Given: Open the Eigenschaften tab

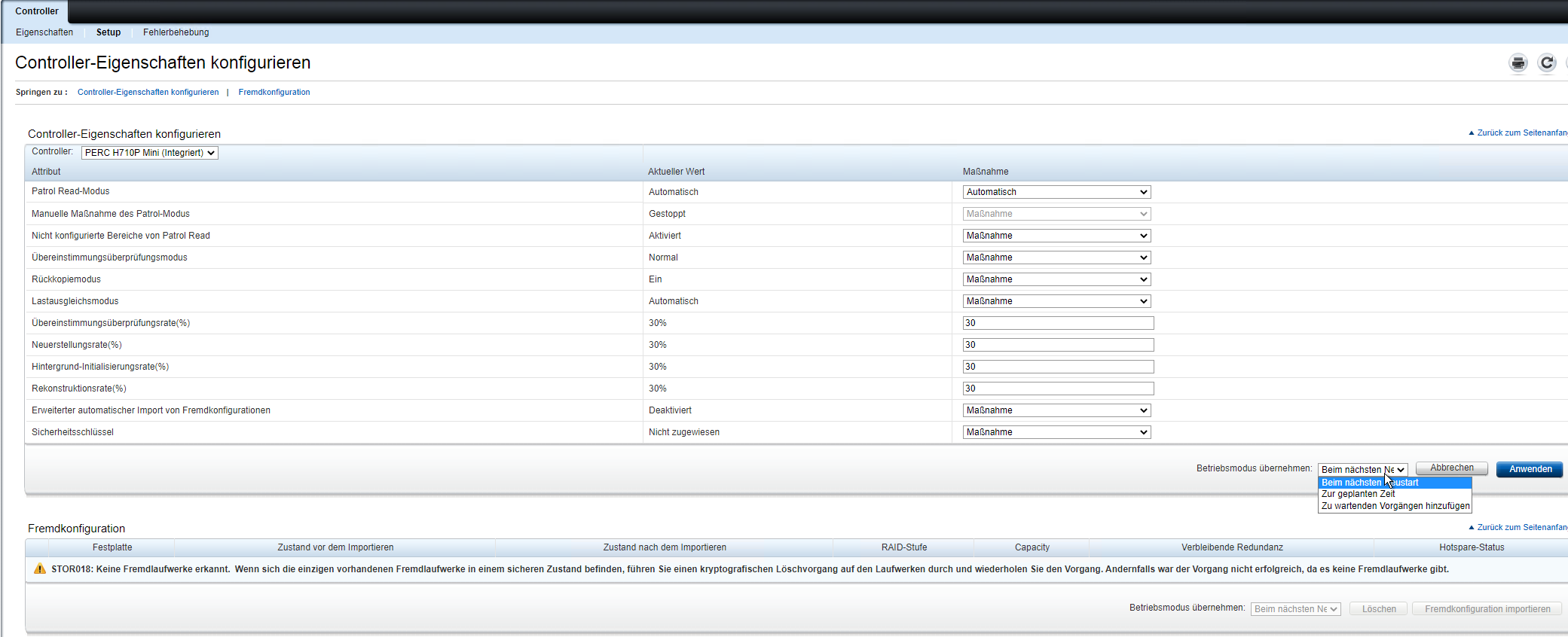Looking at the screenshot, I should click(44, 32).
